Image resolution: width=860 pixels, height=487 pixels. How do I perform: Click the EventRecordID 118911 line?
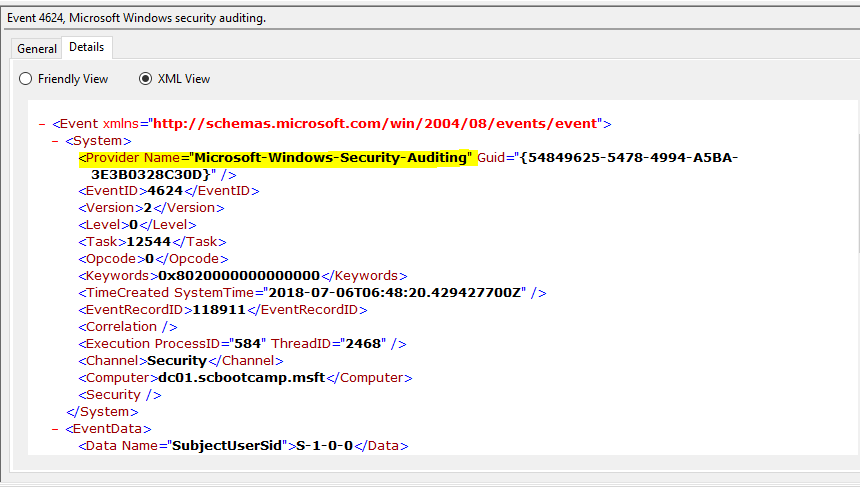(x=223, y=310)
